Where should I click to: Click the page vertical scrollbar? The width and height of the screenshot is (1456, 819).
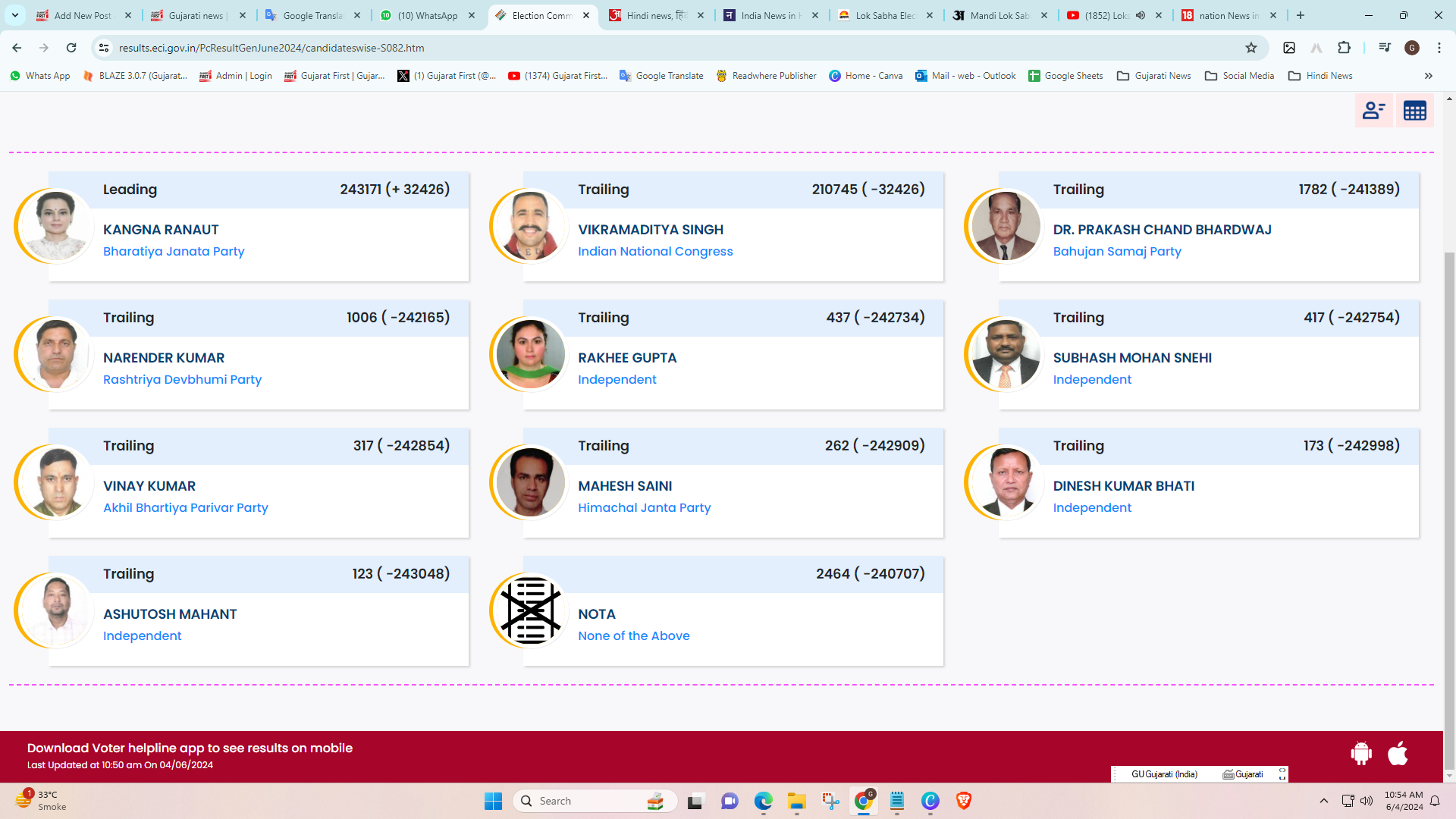pyautogui.click(x=1449, y=508)
